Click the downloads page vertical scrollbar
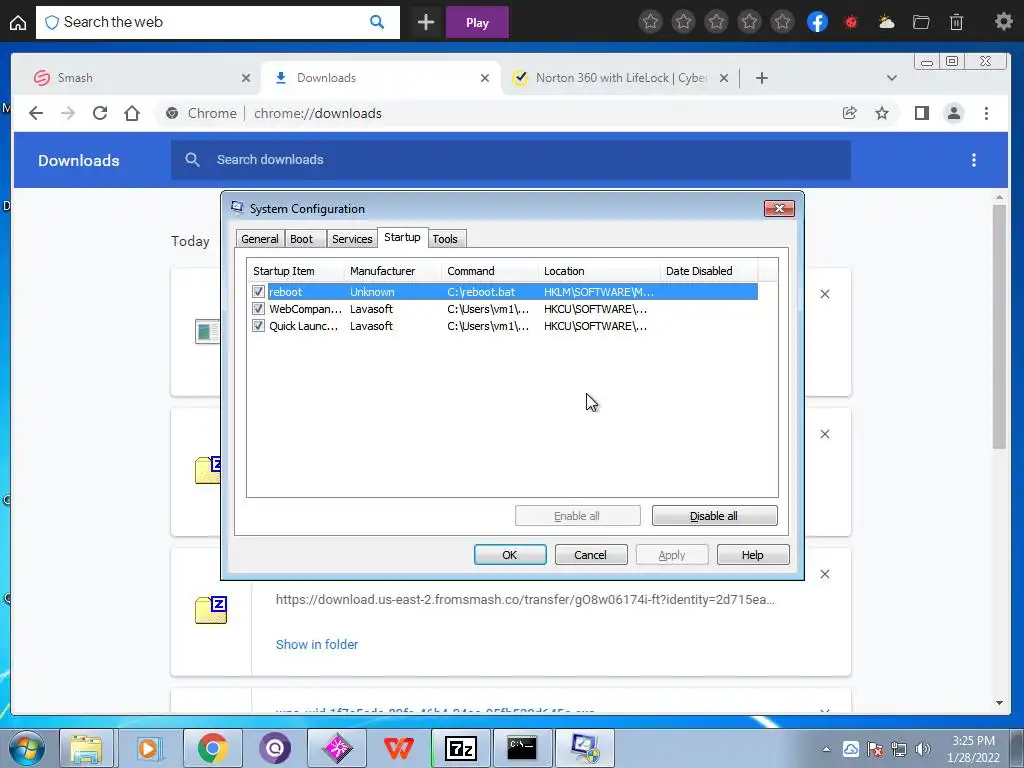Viewport: 1024px width, 768px height. 999,327
